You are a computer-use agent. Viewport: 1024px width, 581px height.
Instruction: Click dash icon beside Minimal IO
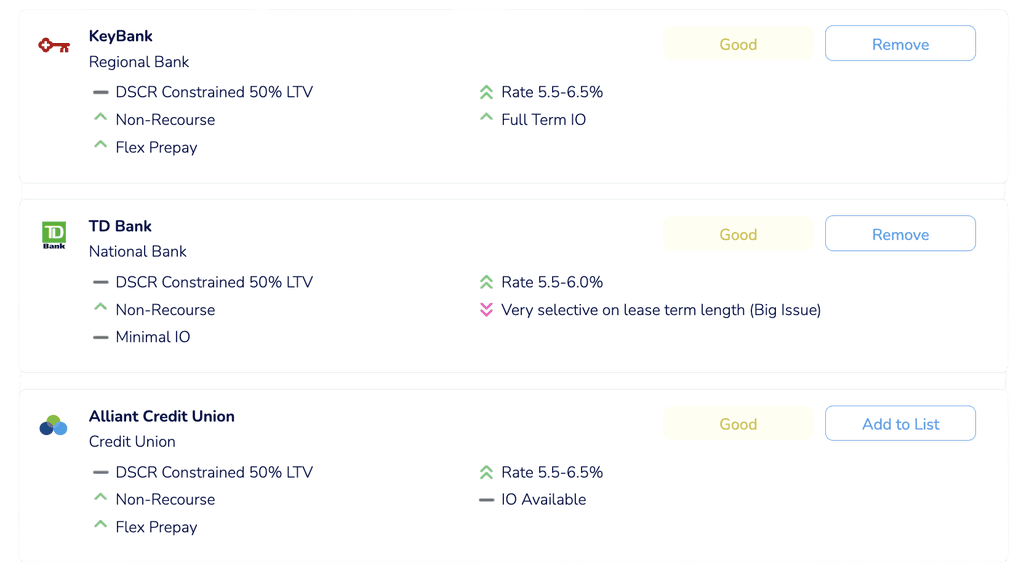point(100,337)
